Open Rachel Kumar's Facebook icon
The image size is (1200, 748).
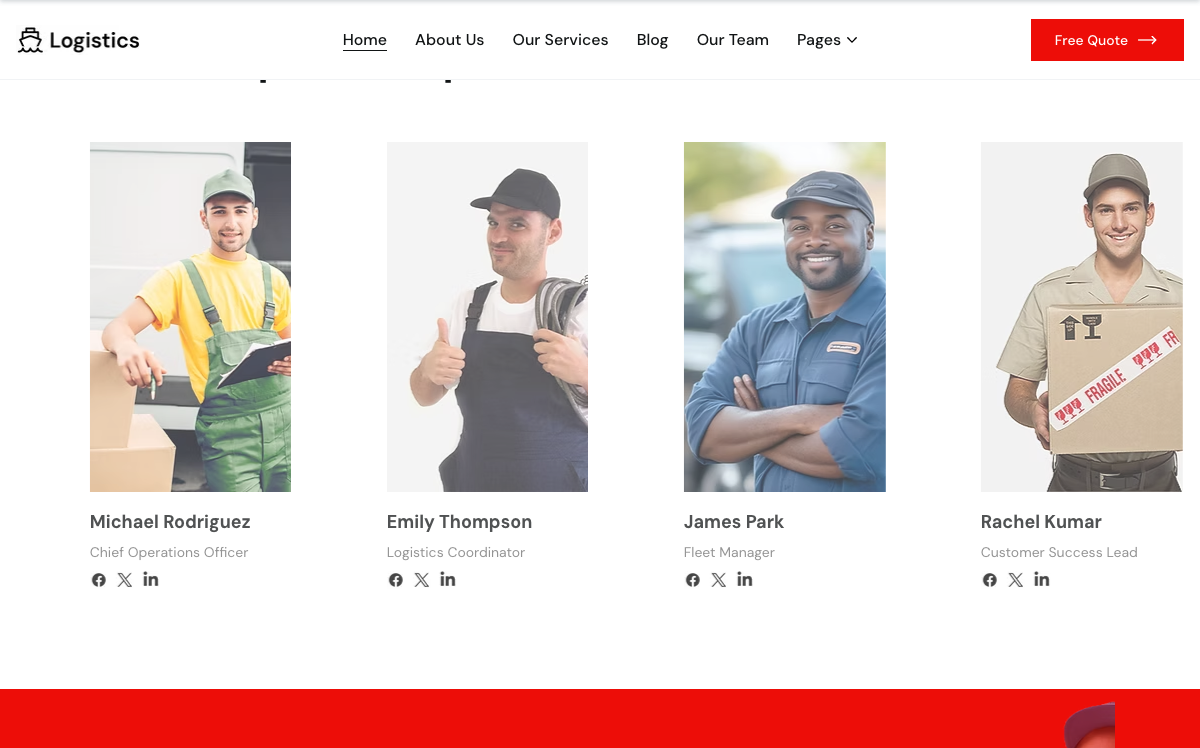coord(989,580)
